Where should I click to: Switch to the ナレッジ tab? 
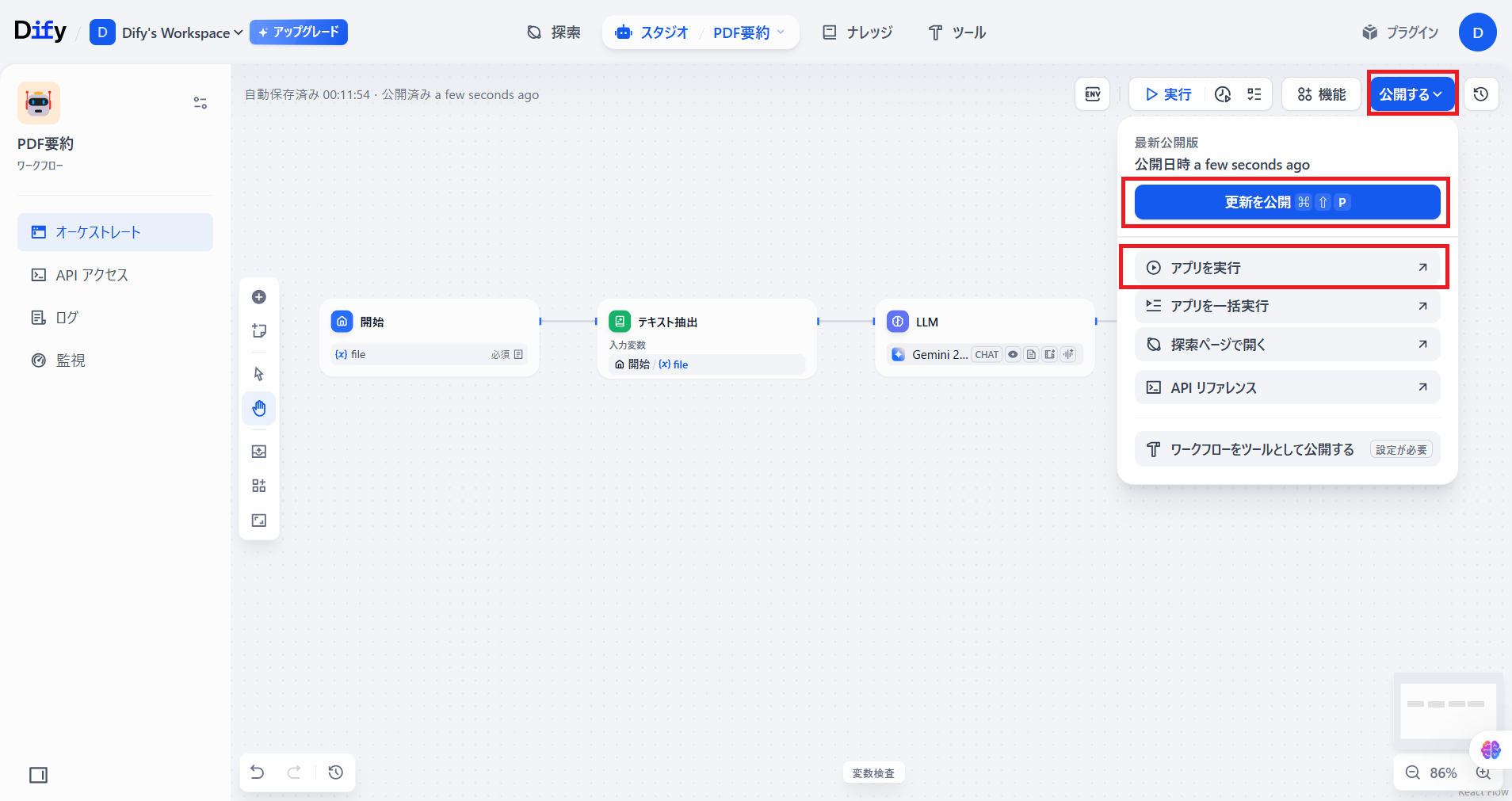click(x=857, y=32)
